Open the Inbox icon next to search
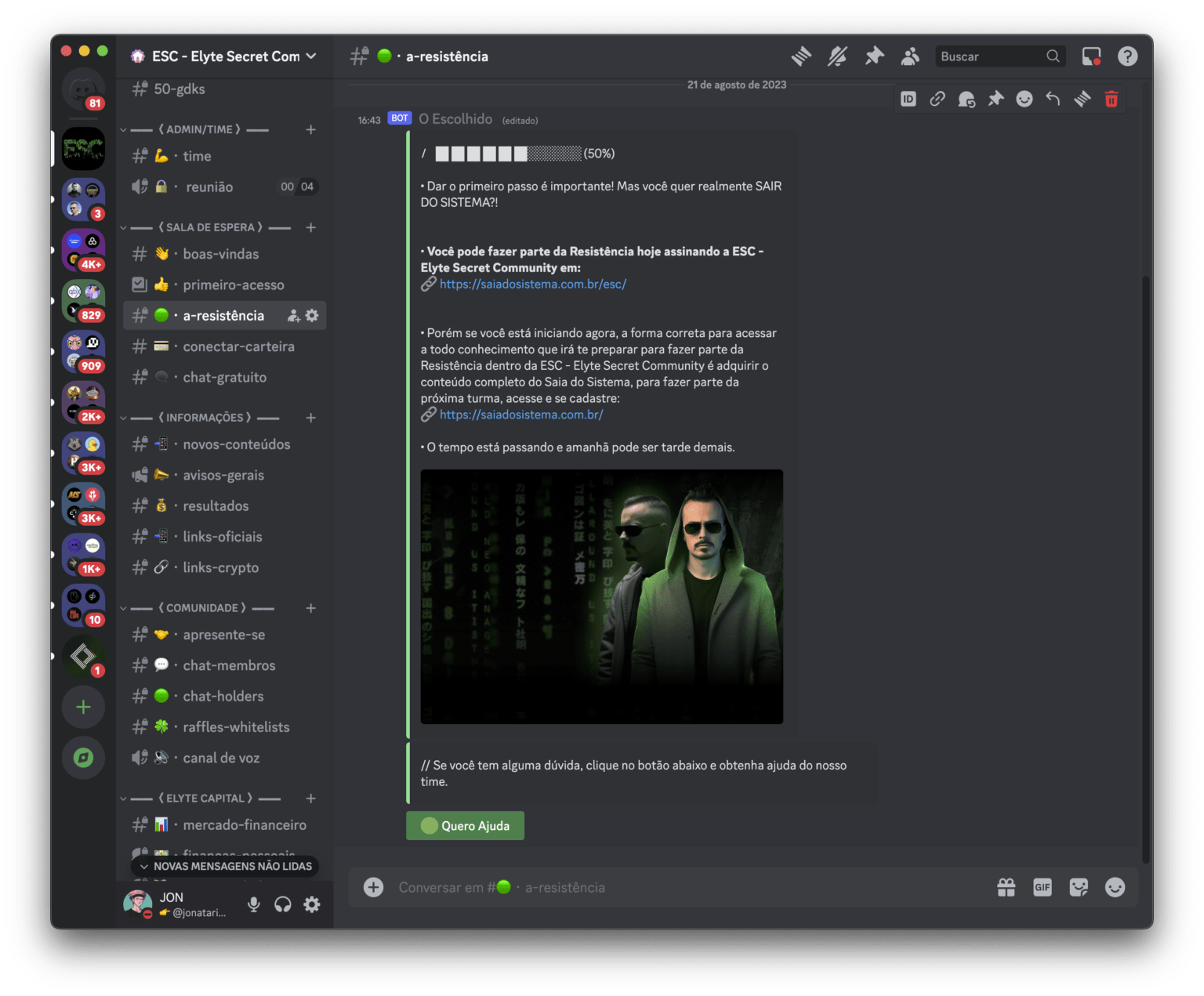1204x996 pixels. point(1091,56)
